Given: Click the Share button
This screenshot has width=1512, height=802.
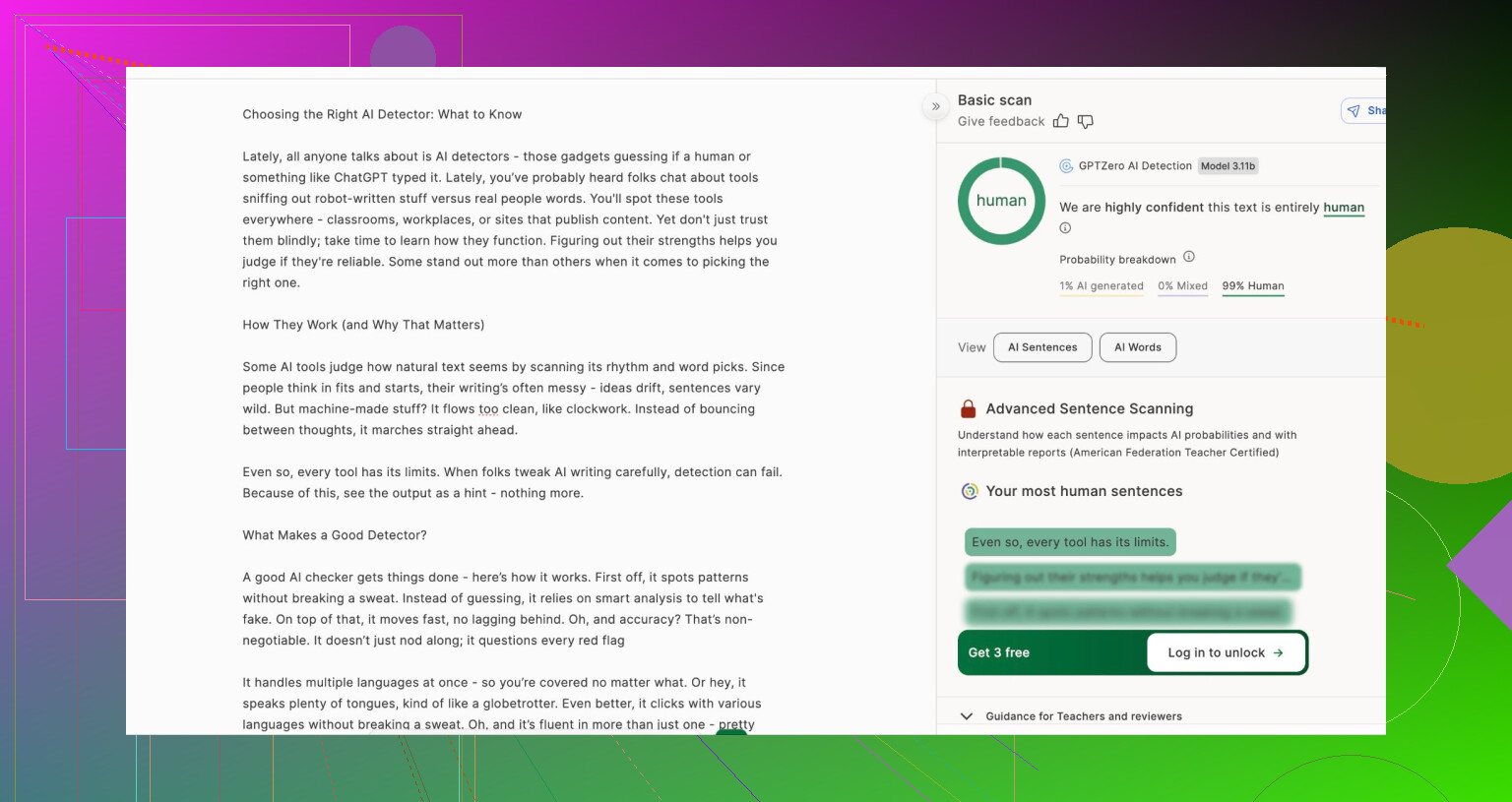Looking at the screenshot, I should click(x=1364, y=111).
